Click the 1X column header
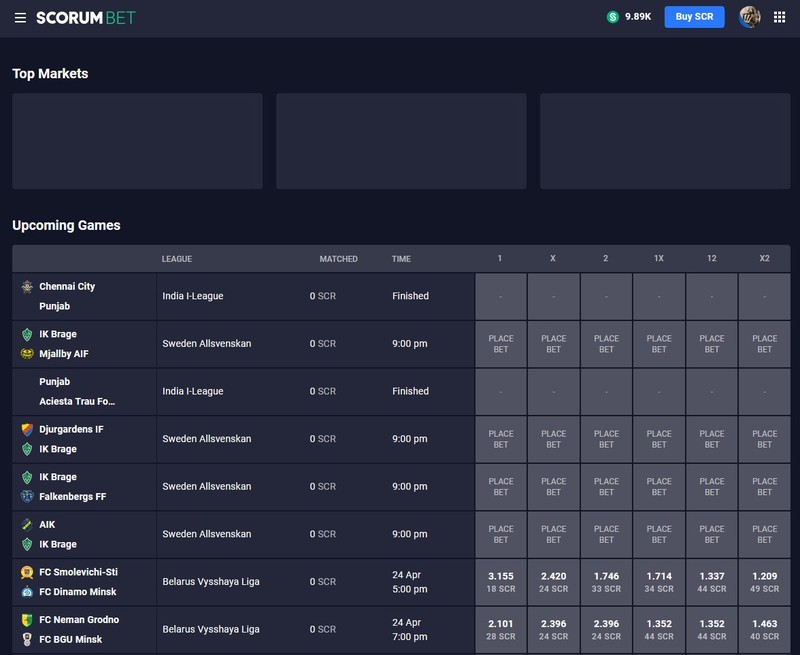The width and height of the screenshot is (800, 655). [x=659, y=259]
